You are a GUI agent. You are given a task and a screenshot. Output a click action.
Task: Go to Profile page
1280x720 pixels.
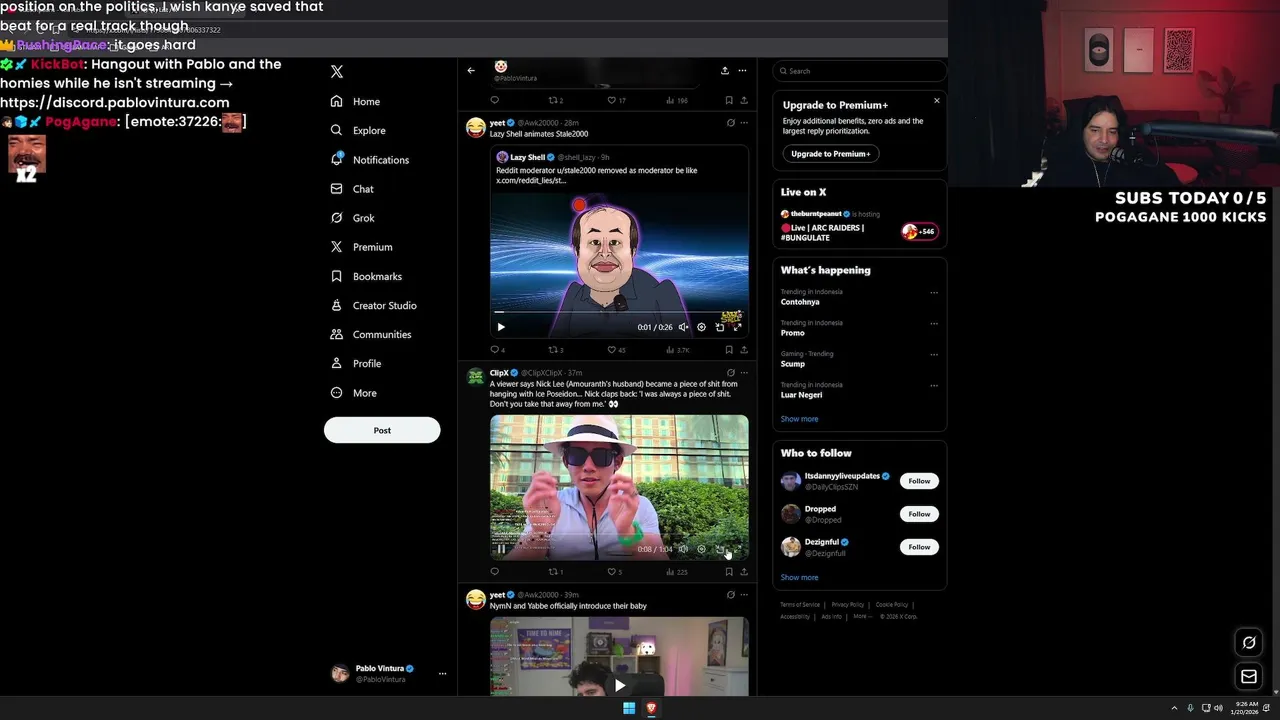[355, 363]
